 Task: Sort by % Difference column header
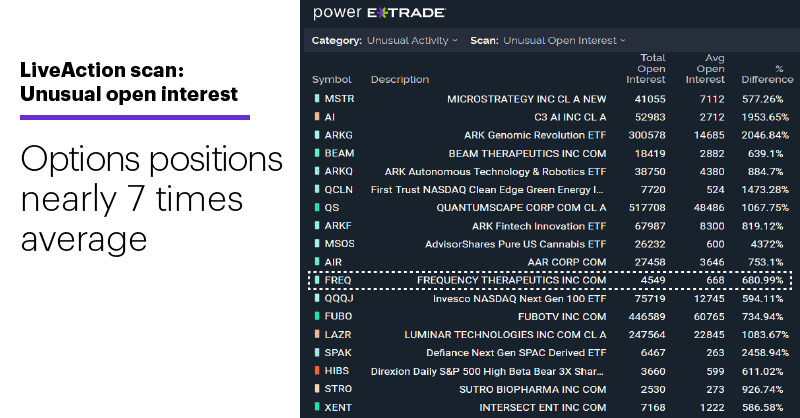(x=767, y=74)
